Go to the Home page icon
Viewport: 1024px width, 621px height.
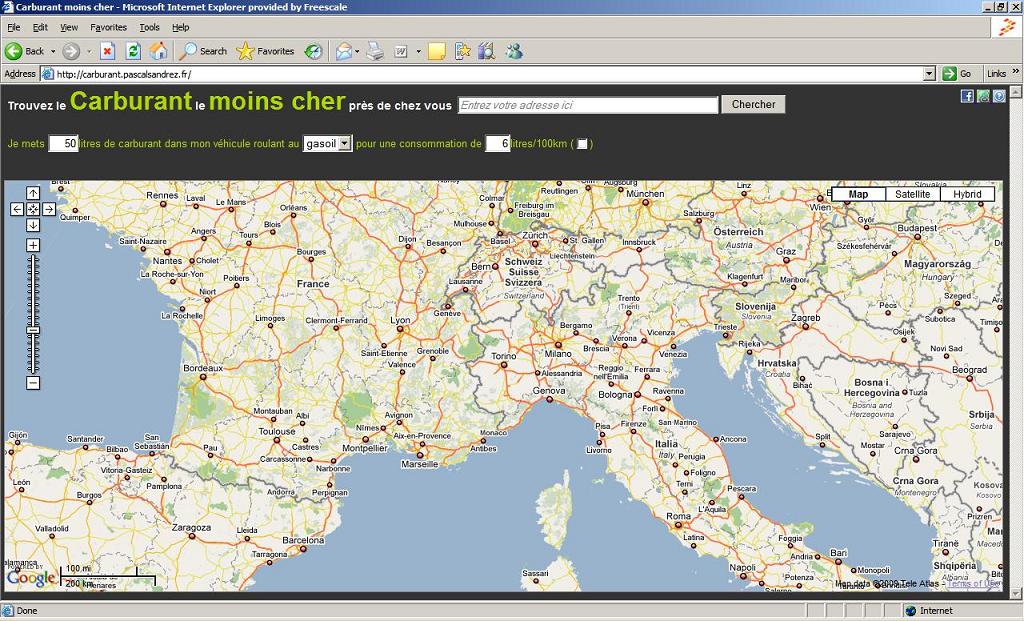coord(158,51)
